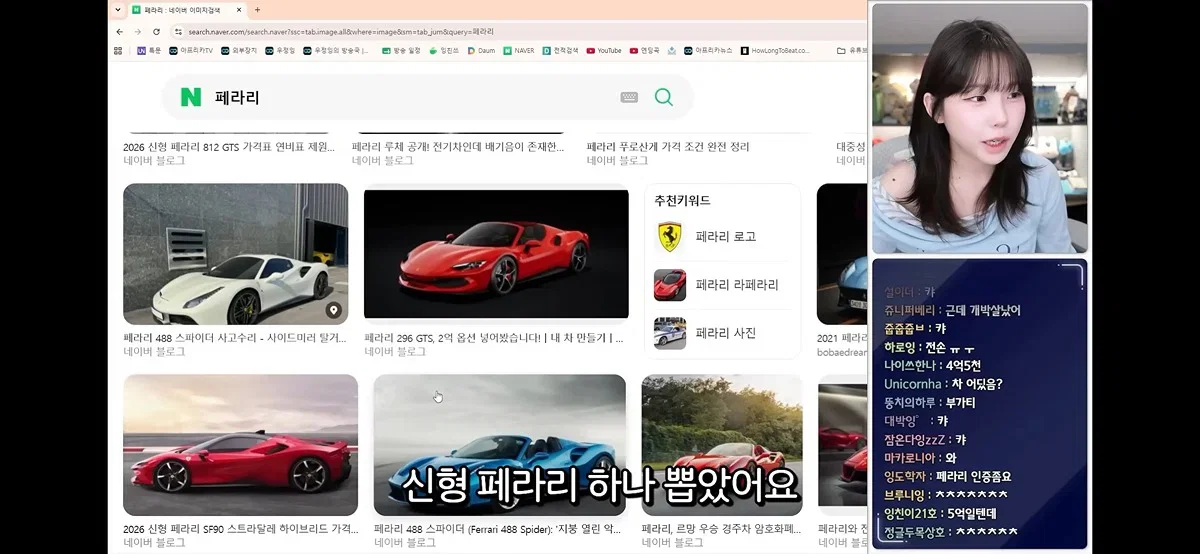This screenshot has height=554, width=1200.
Task: Click 네이버 블로그 under the 488 사고수리 post
Action: 154,352
